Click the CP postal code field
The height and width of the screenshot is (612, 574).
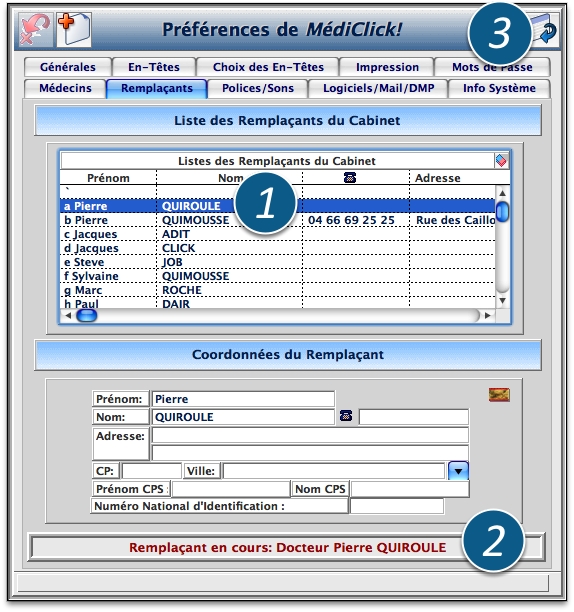(151, 471)
